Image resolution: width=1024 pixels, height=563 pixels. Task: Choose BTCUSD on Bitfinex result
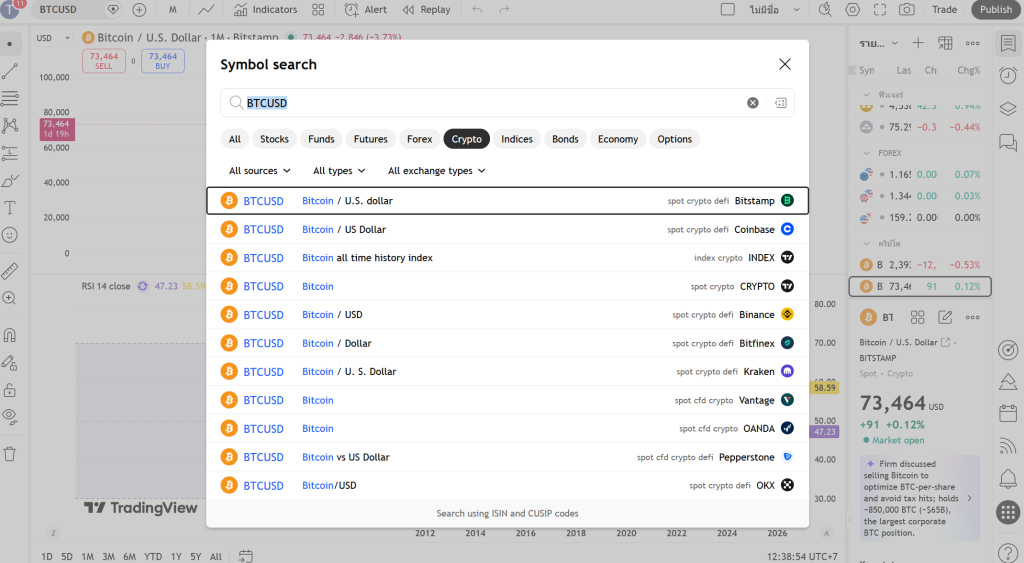(507, 343)
